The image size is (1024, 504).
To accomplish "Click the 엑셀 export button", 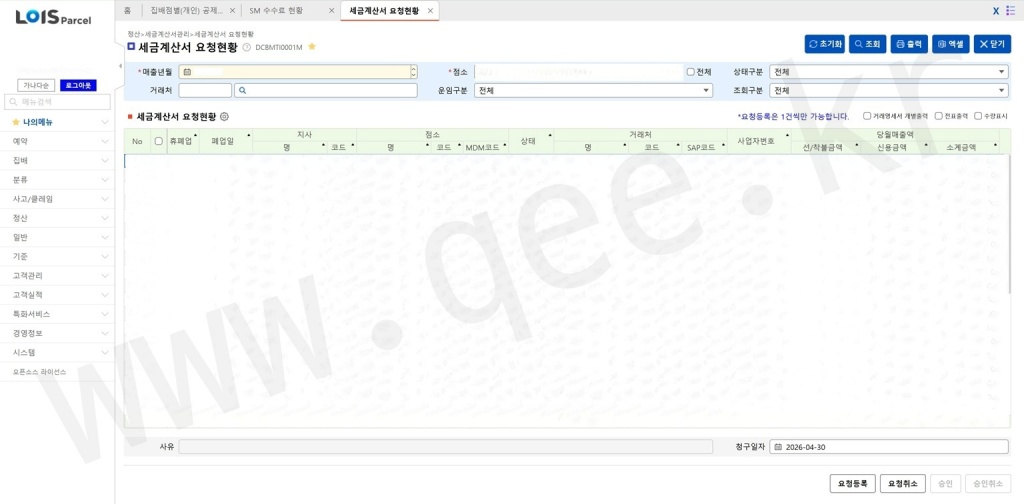I will pos(951,44).
